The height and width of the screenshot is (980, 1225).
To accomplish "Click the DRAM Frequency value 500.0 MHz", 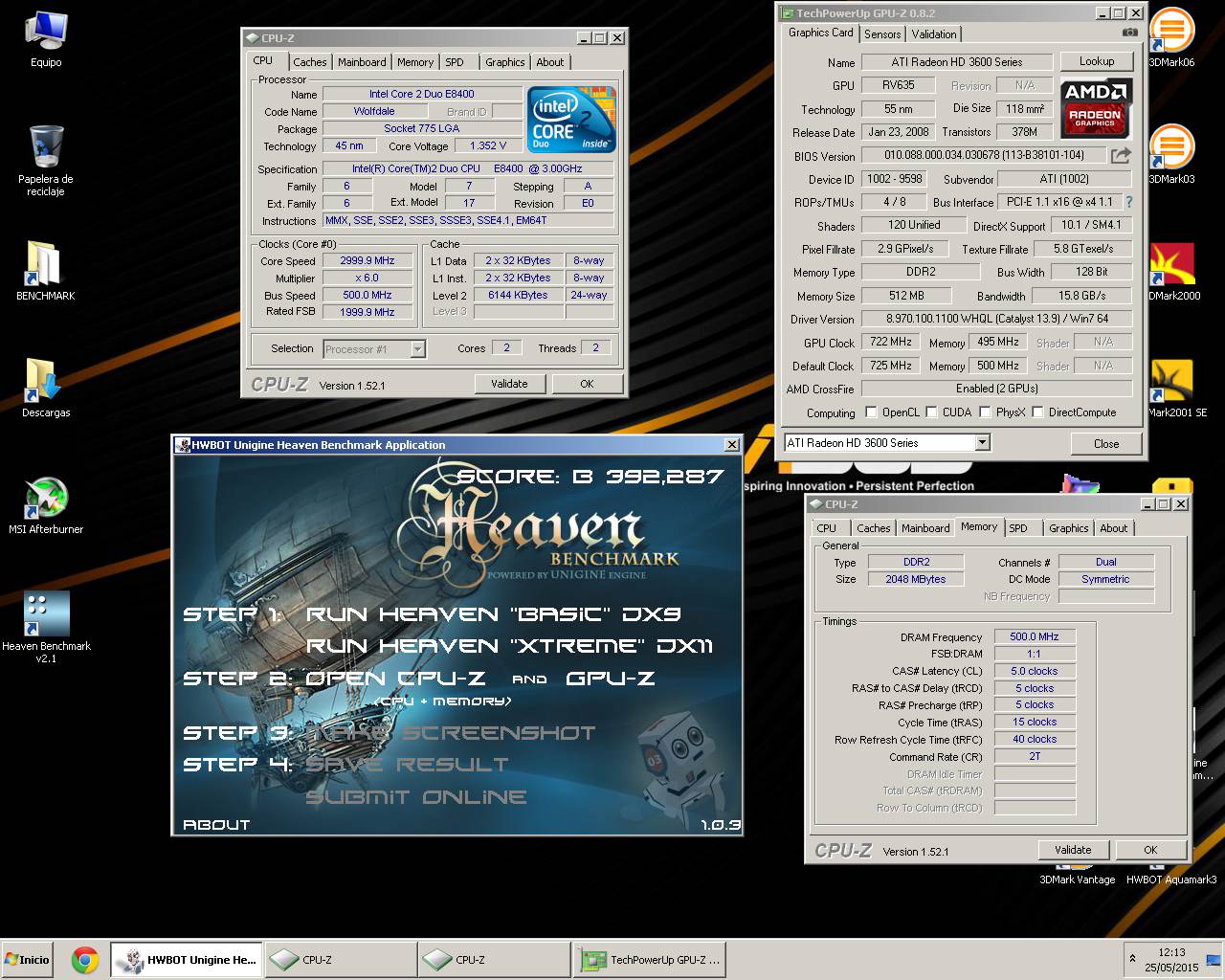I will (1035, 636).
